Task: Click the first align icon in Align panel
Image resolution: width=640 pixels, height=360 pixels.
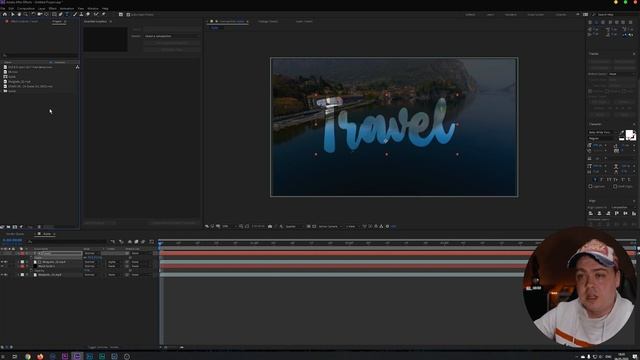Action: click(x=591, y=213)
